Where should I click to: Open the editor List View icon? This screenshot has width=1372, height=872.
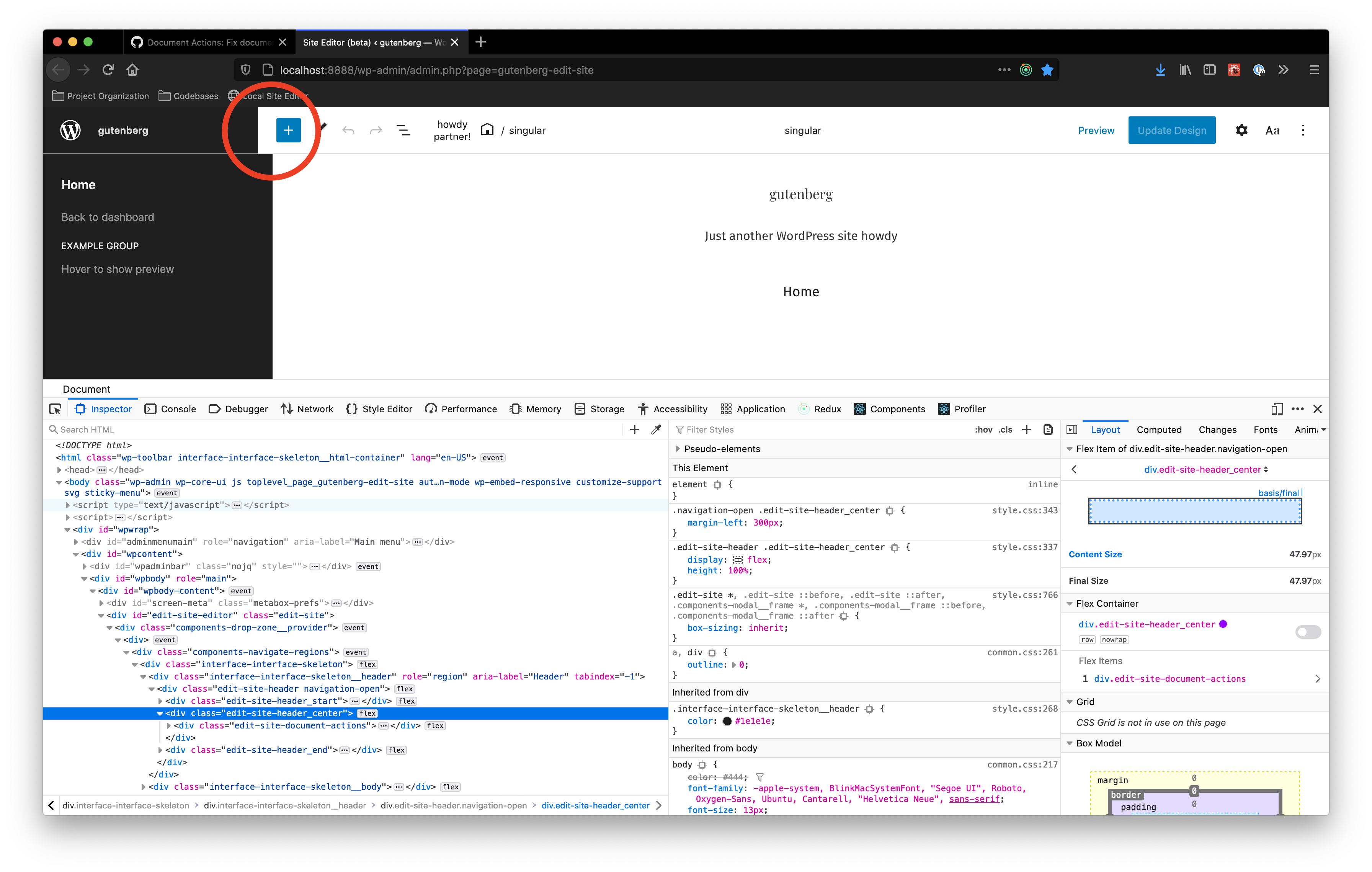tap(403, 131)
